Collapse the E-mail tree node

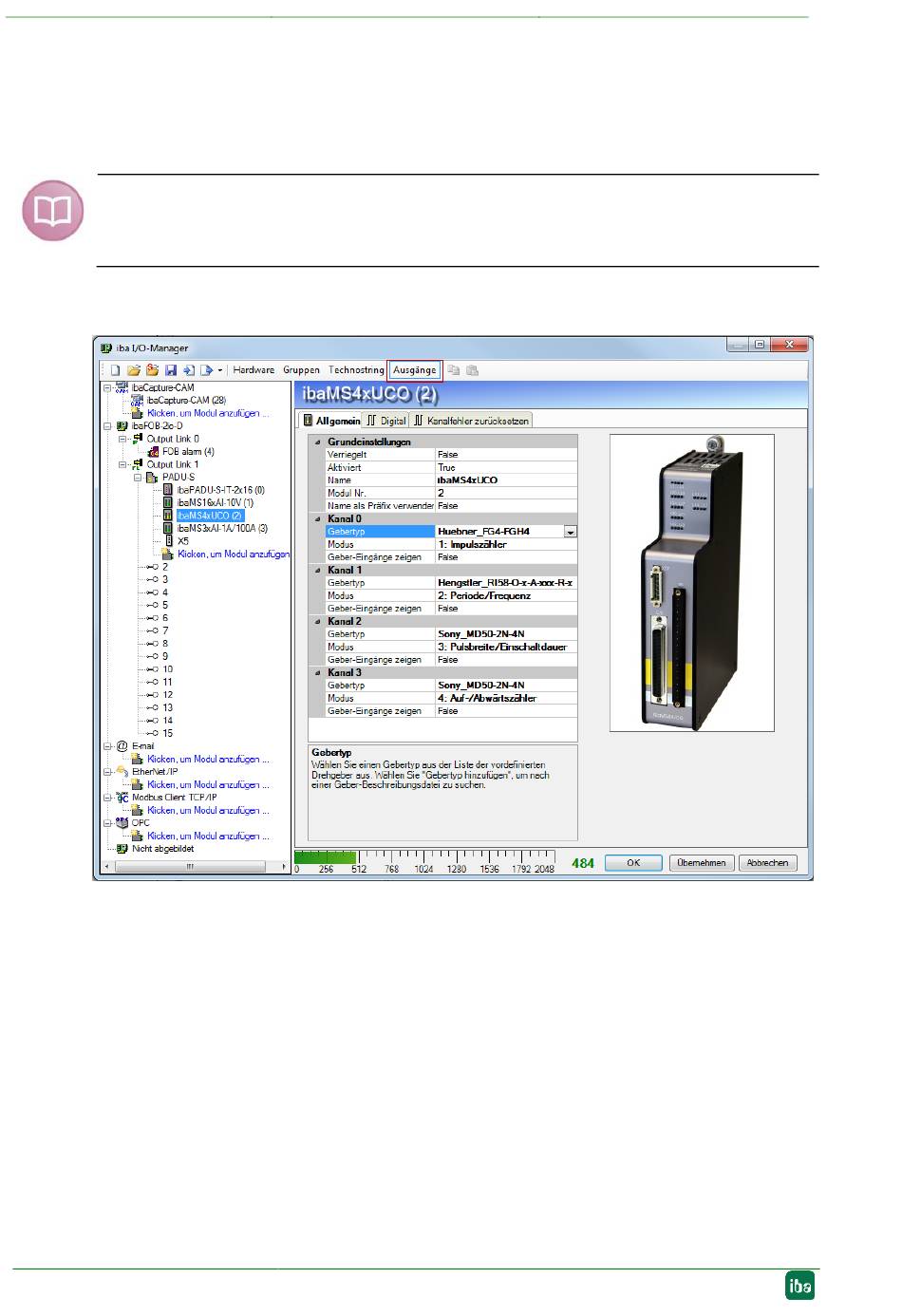(107, 746)
